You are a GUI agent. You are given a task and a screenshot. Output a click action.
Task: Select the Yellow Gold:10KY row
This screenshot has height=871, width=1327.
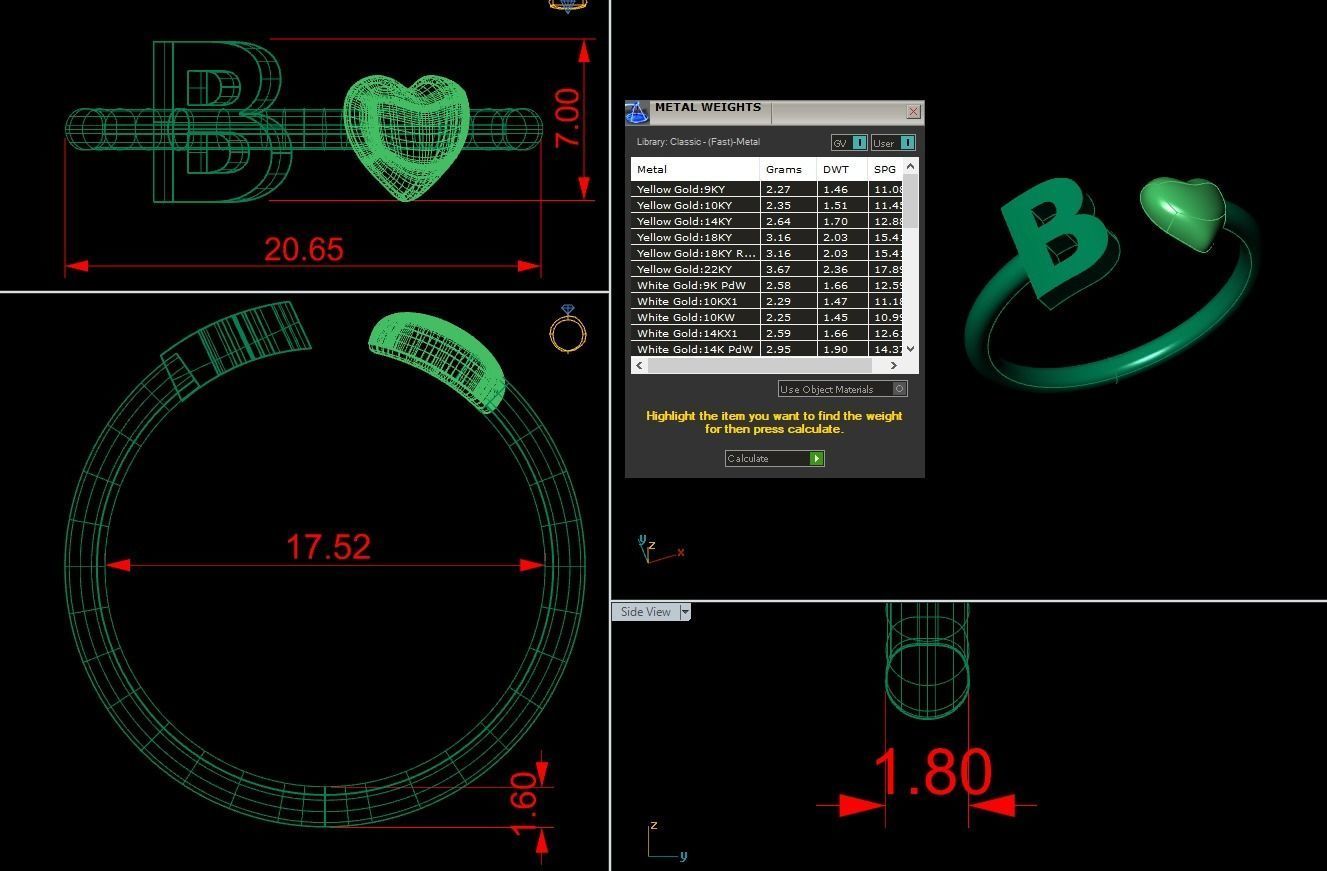point(767,205)
